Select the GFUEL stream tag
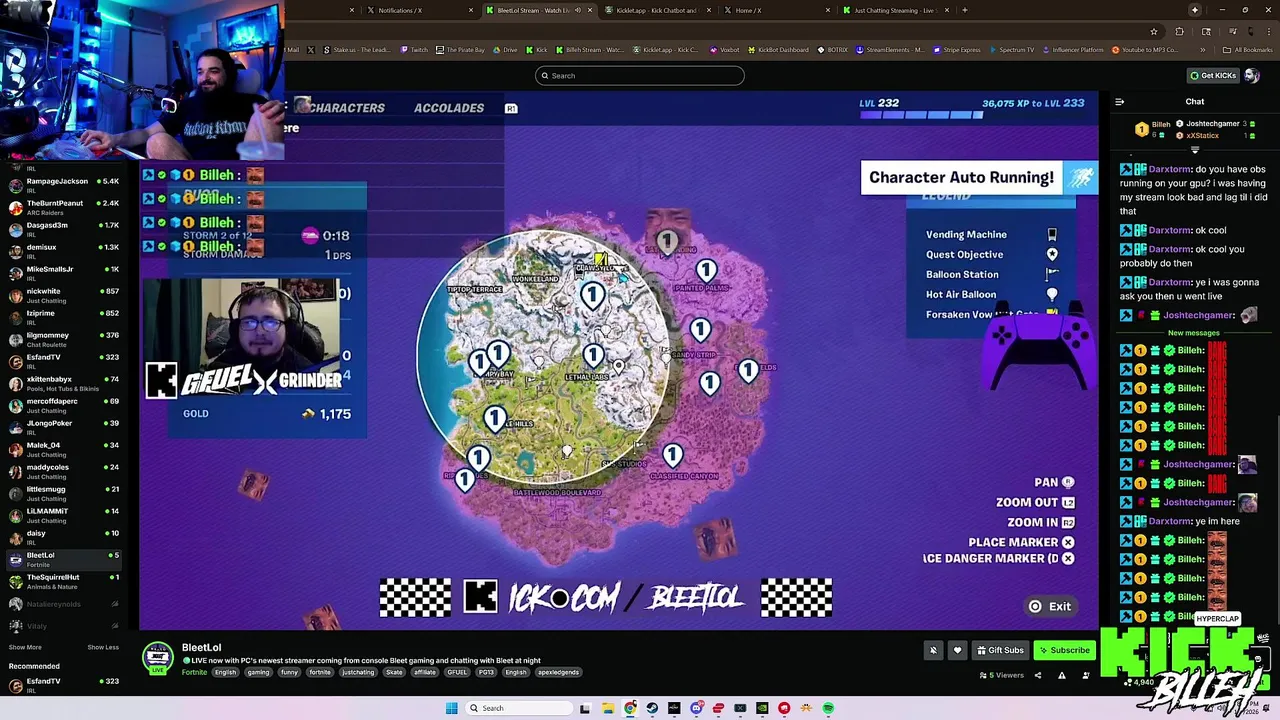 pos(456,672)
